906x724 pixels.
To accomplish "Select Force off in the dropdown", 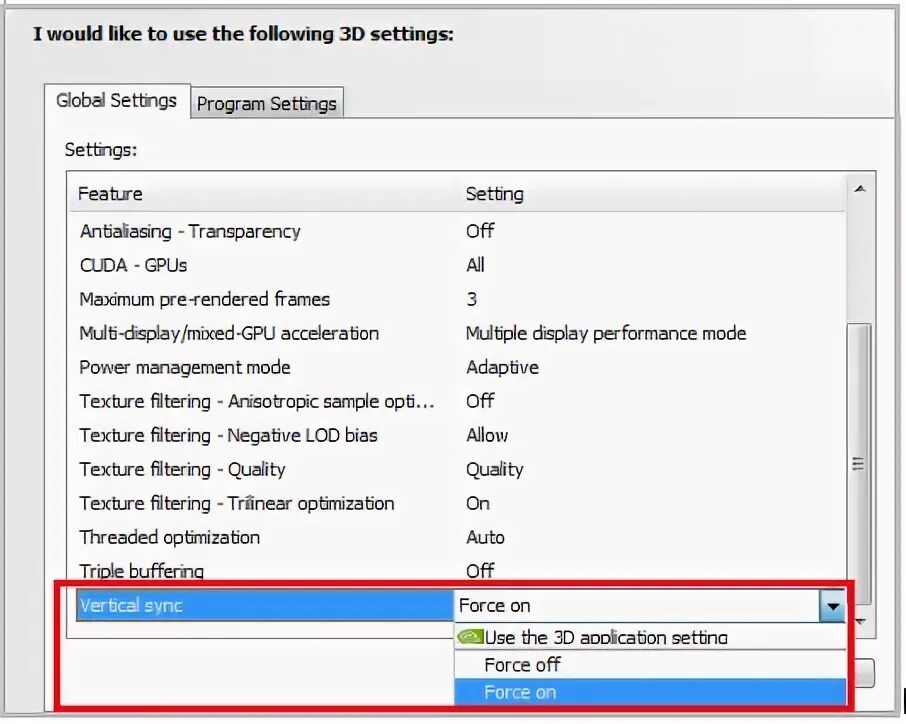I will pyautogui.click(x=522, y=665).
